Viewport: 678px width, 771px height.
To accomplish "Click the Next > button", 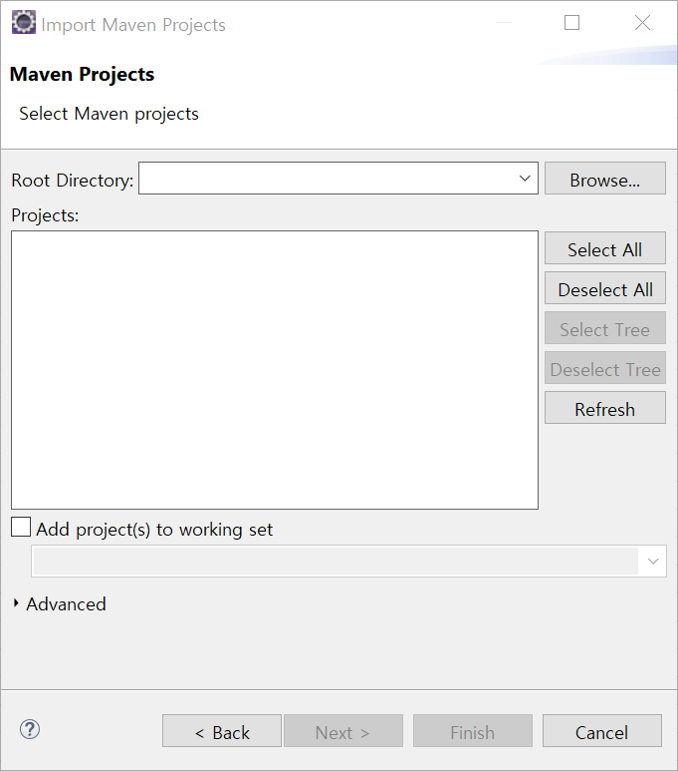I will pos(343,731).
